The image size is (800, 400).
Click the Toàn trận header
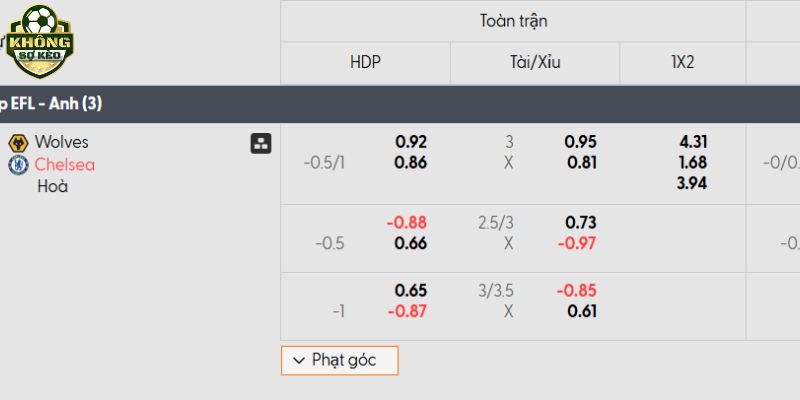point(513,20)
